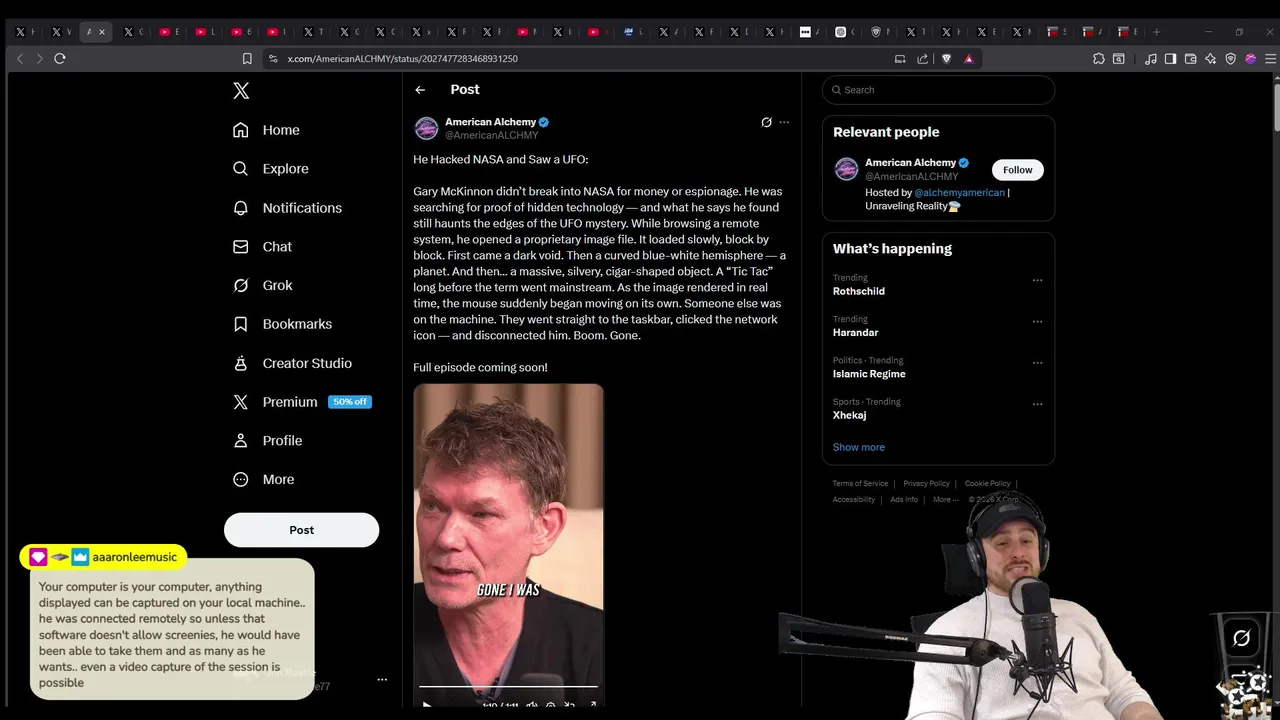
Task: Open the Cookie Policy footer link
Action: coord(987,484)
